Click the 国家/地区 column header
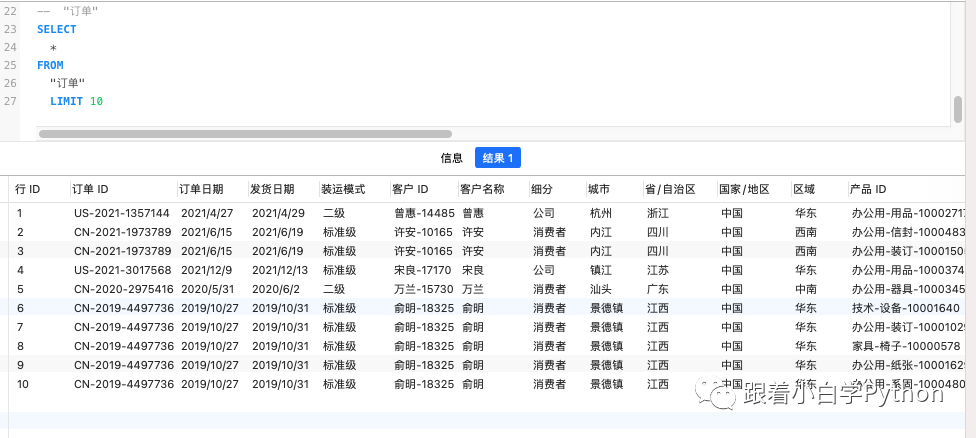This screenshot has width=976, height=438. pos(744,189)
